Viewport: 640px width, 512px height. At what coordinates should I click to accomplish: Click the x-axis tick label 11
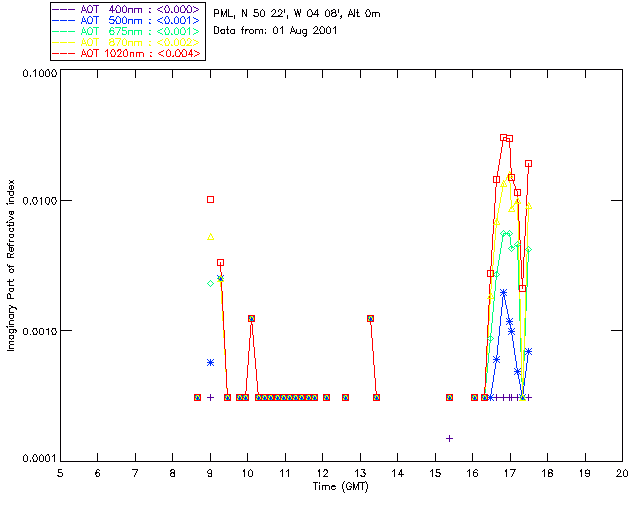click(x=285, y=473)
